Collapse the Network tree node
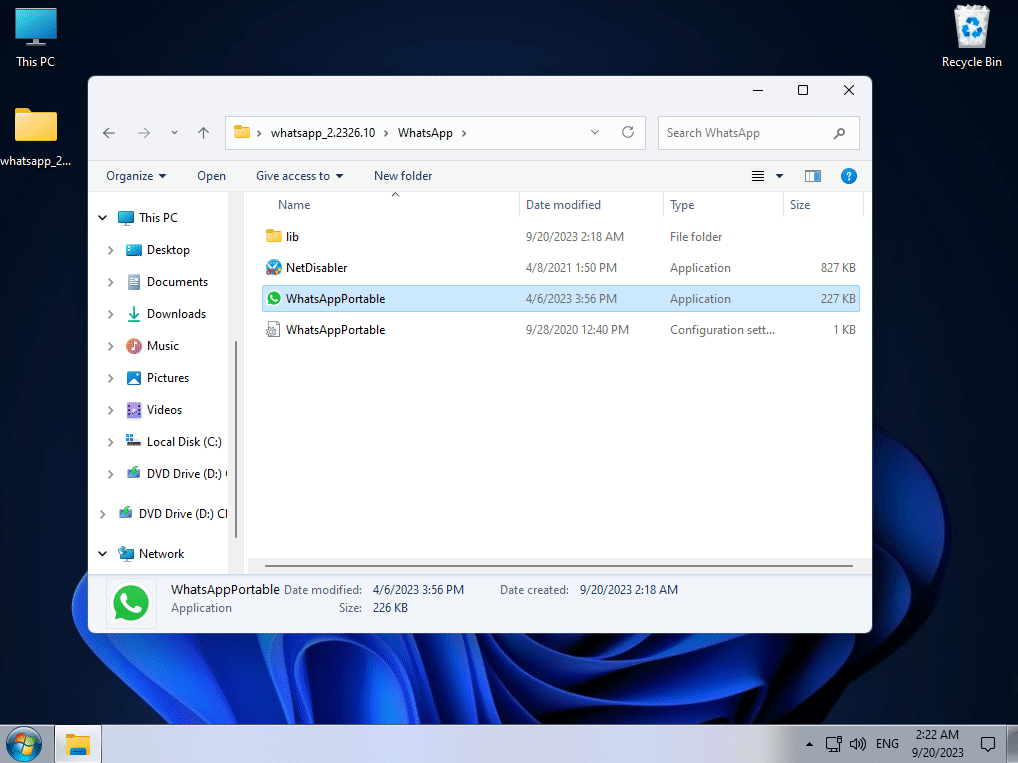 pyautogui.click(x=103, y=554)
